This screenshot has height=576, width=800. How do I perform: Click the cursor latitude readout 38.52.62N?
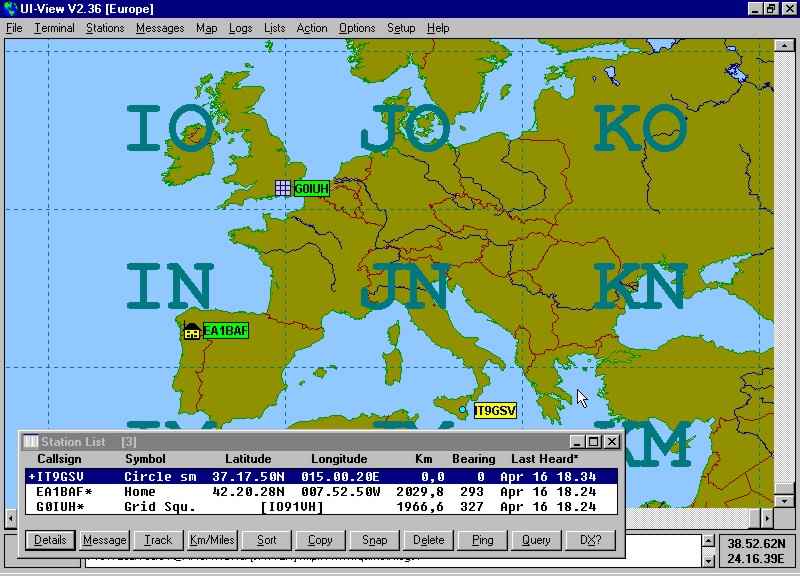point(756,543)
